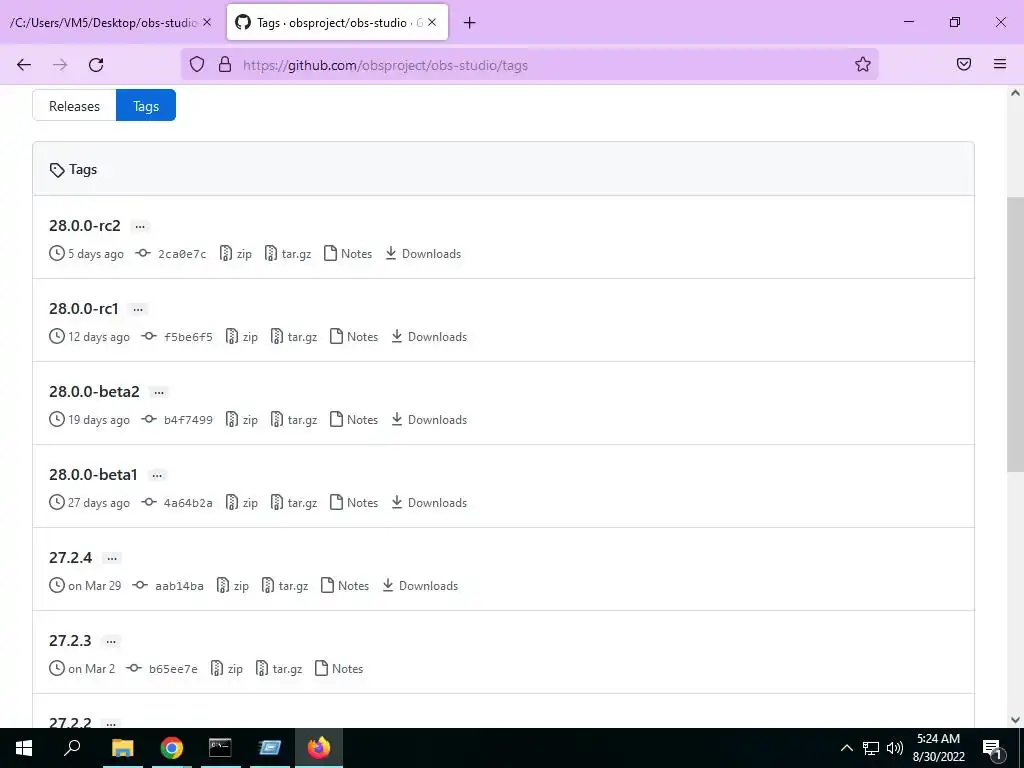Open the 28.0.0-beta1 tag

pos(93,474)
